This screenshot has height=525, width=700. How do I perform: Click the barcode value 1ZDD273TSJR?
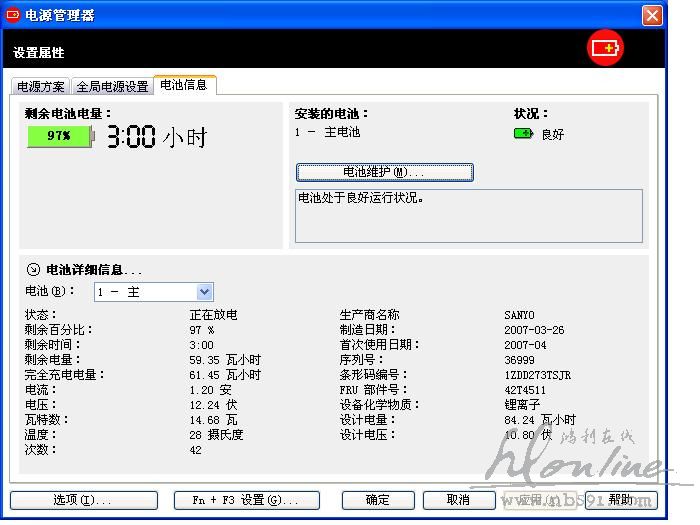click(537, 375)
